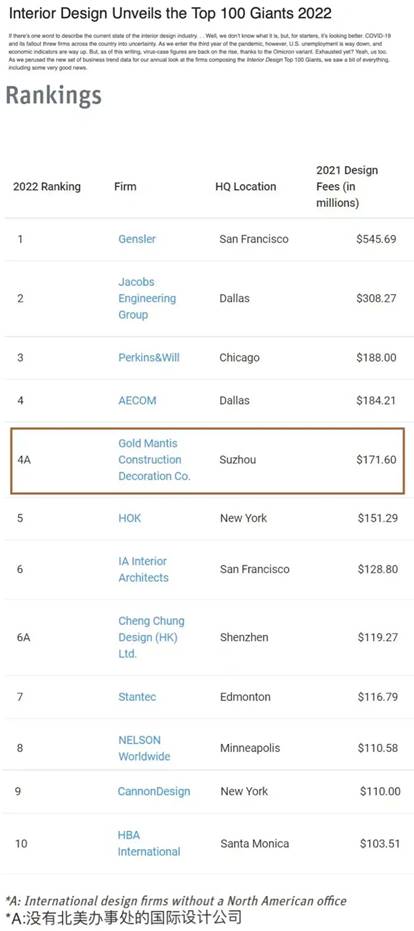This screenshot has width=414, height=931.
Task: Open Cheng Chung Design (HK) Ltd. link
Action: (x=151, y=637)
